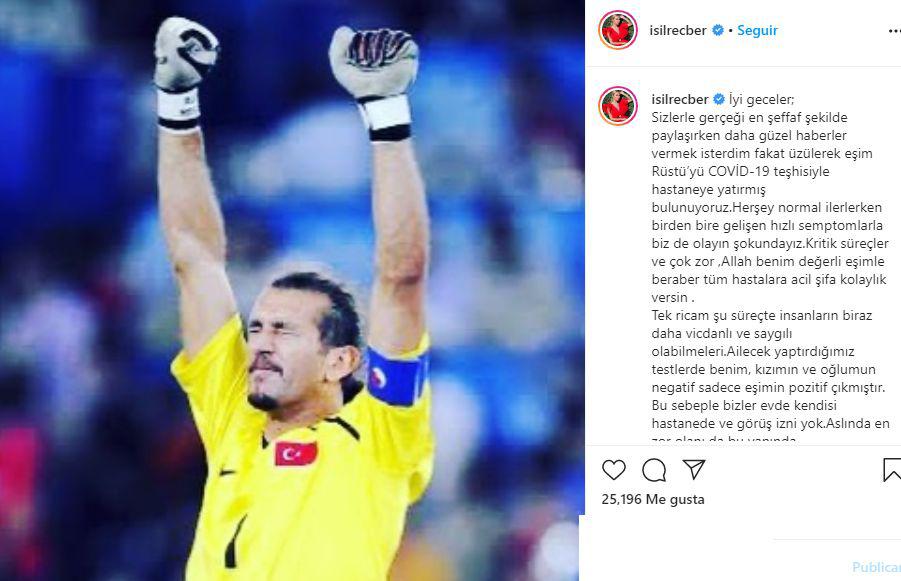The height and width of the screenshot is (581, 901).
Task: Click the blue captain armband in photo
Action: click(x=397, y=375)
